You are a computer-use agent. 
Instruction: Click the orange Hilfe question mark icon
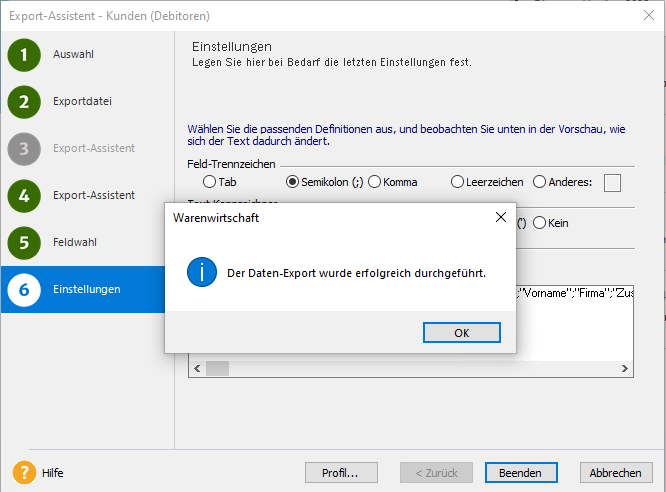pyautogui.click(x=24, y=472)
